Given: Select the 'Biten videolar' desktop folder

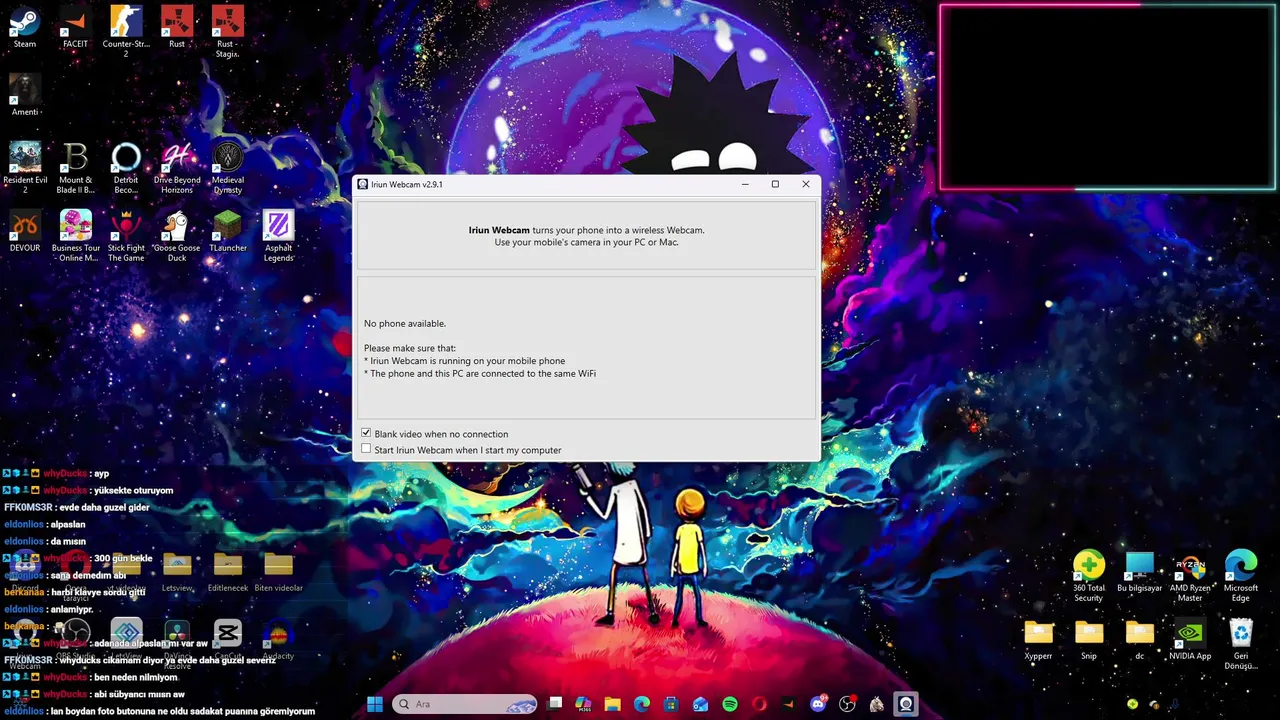Looking at the screenshot, I should pyautogui.click(x=278, y=572).
